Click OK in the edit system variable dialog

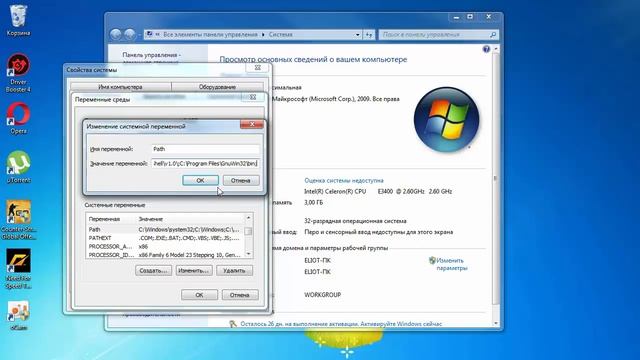pos(200,180)
